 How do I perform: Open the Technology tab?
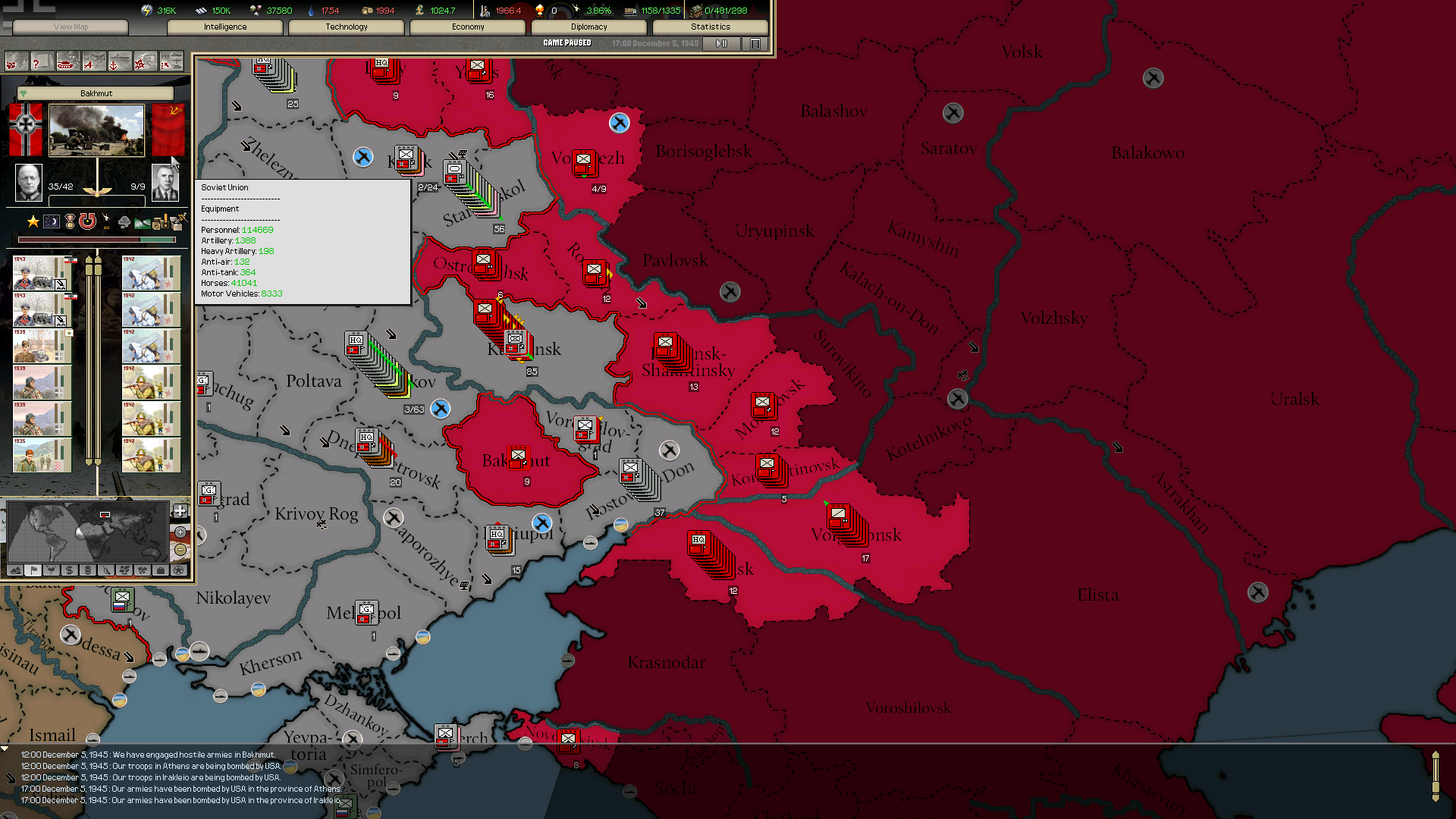pos(346,27)
